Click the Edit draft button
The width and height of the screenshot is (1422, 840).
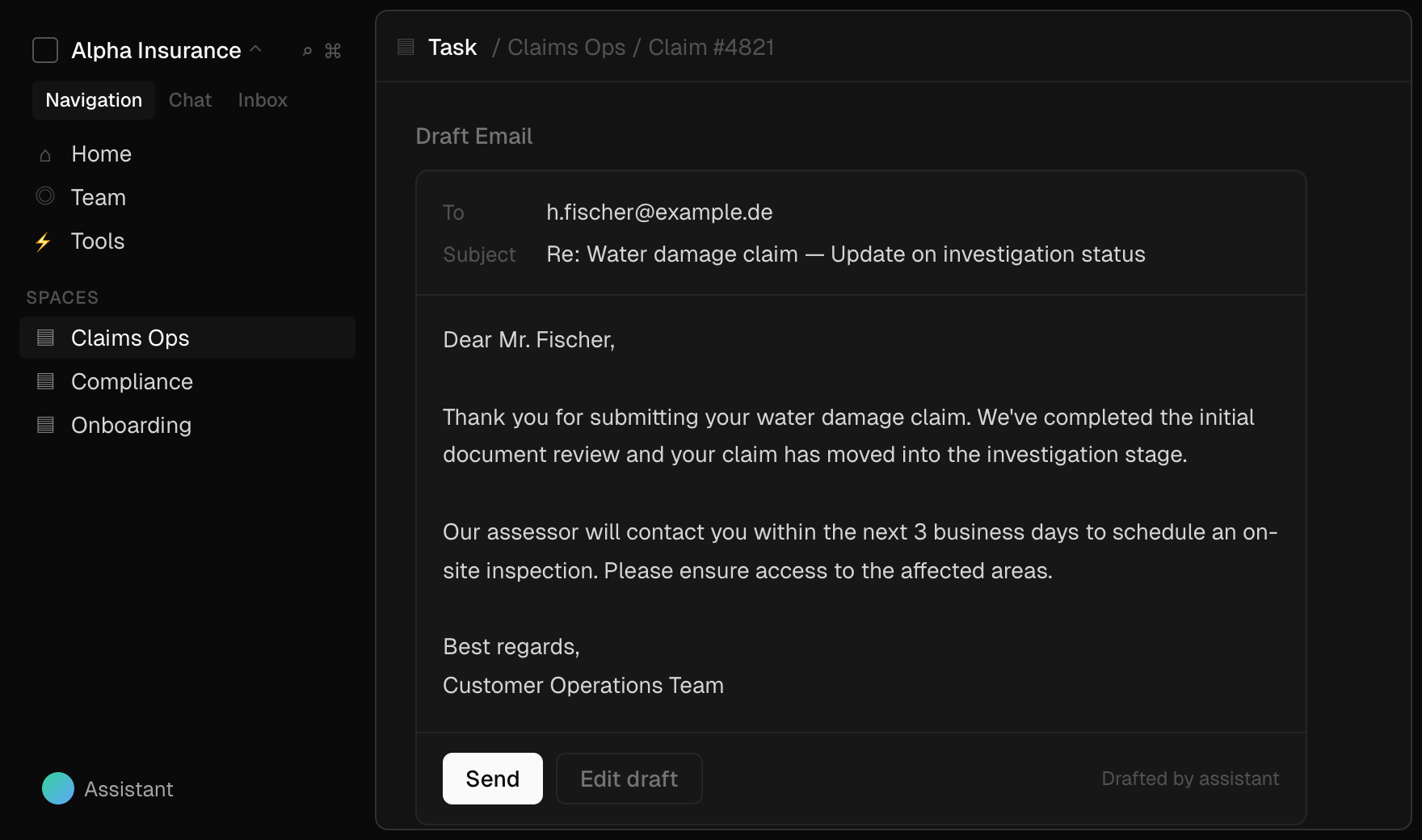pyautogui.click(x=629, y=779)
